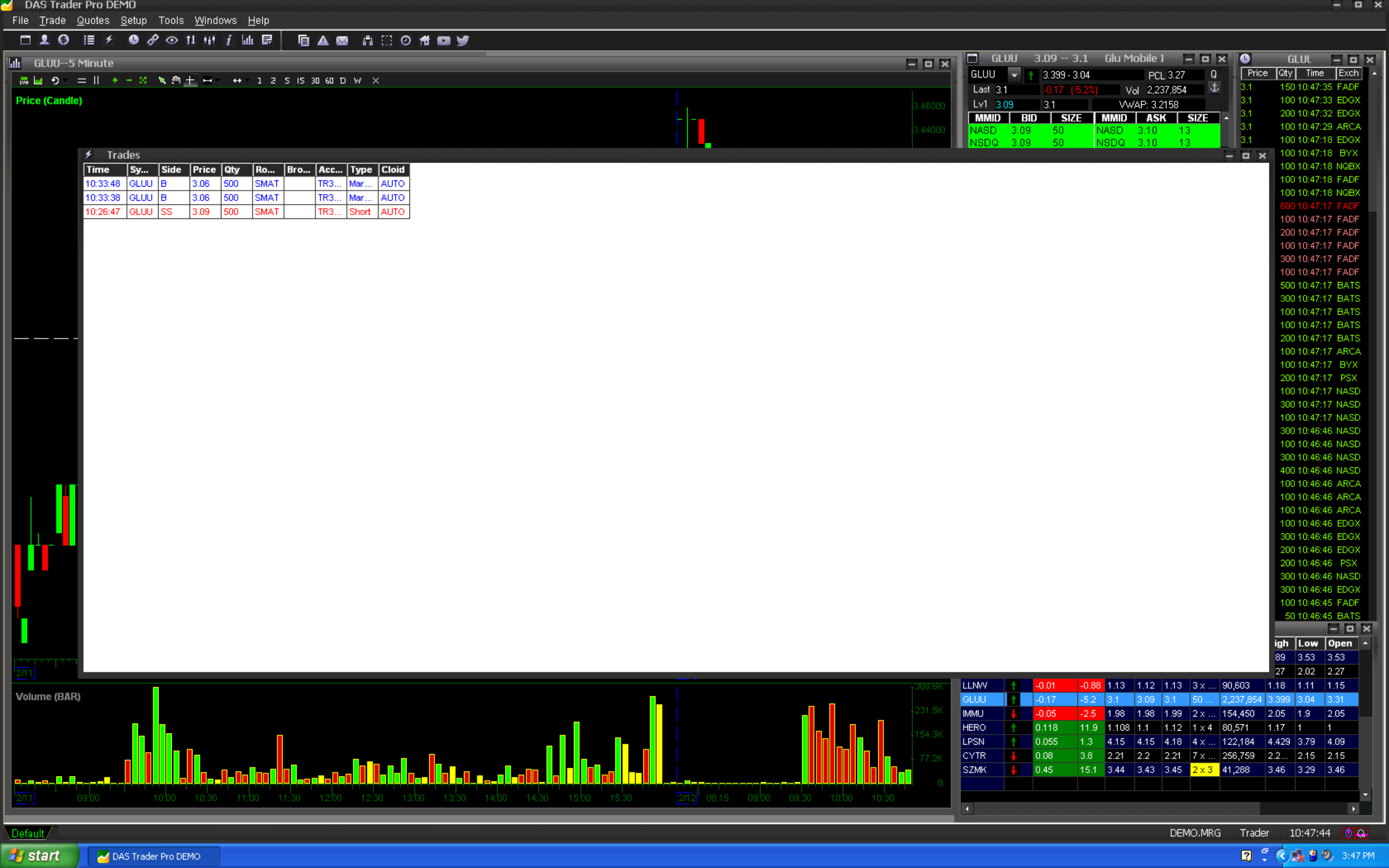This screenshot has width=1389, height=868.
Task: Open the clock time and sales icon
Action: pos(133,40)
